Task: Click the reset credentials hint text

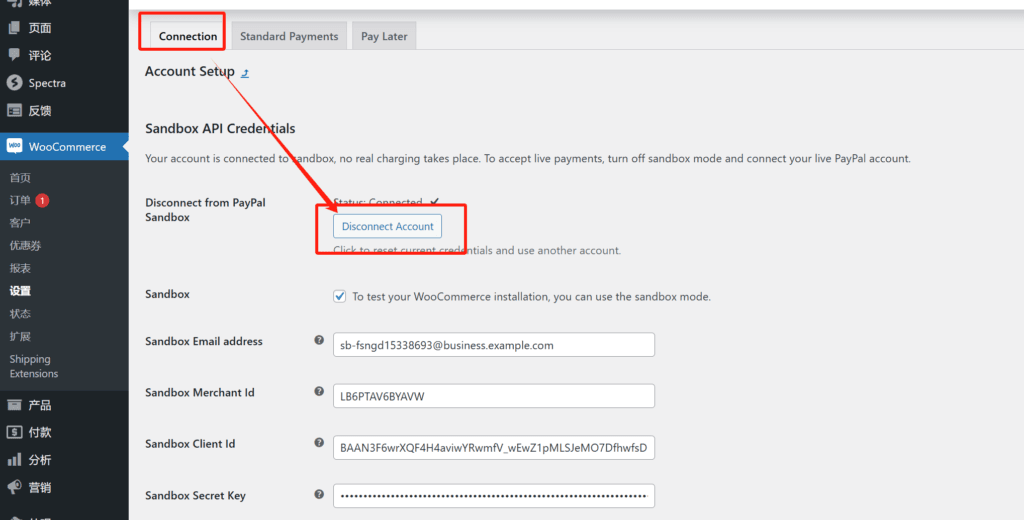Action: (477, 250)
